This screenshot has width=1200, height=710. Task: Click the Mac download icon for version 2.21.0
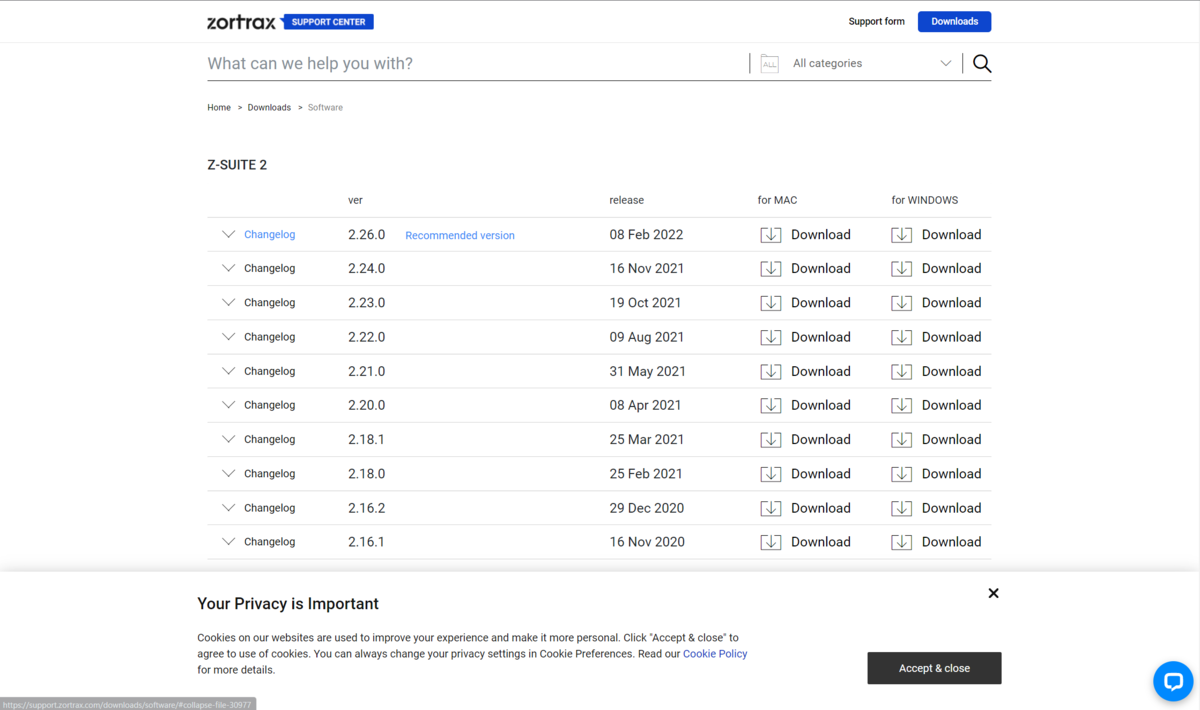click(x=771, y=371)
